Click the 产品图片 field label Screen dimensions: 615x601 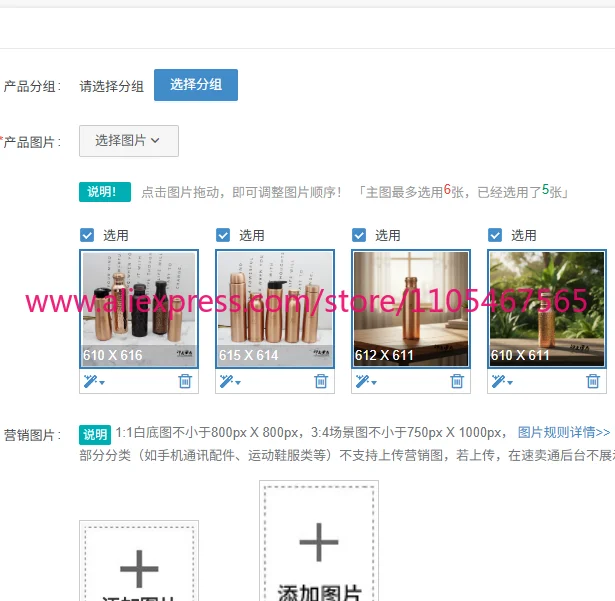click(31, 142)
